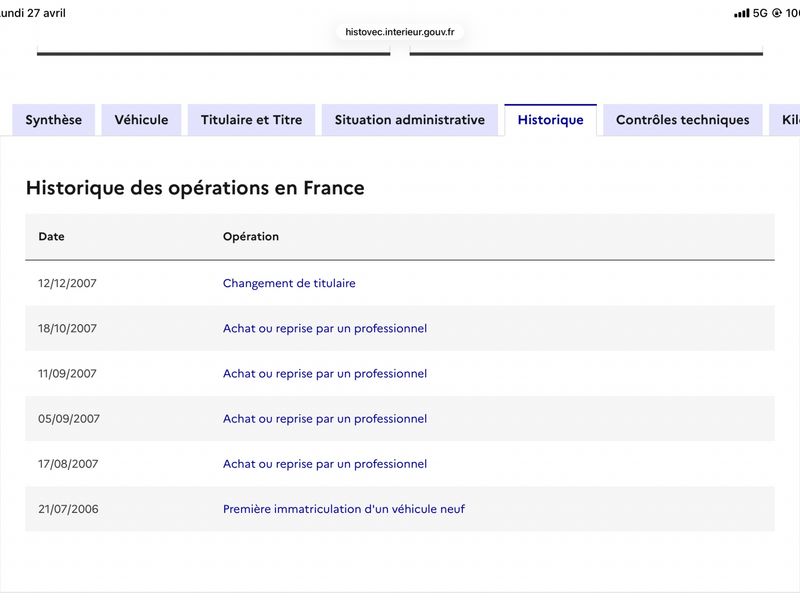
Task: Open the Contrôles techniques tab
Action: (683, 120)
